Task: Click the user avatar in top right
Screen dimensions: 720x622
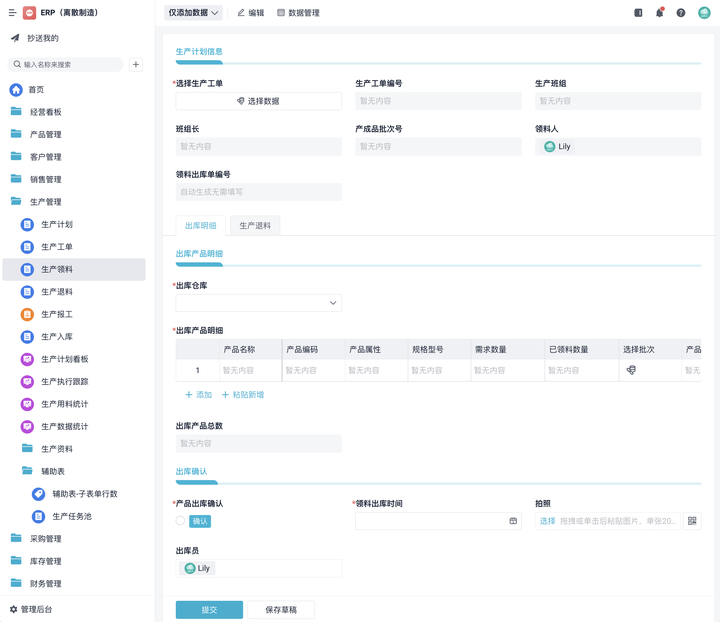Action: [704, 13]
